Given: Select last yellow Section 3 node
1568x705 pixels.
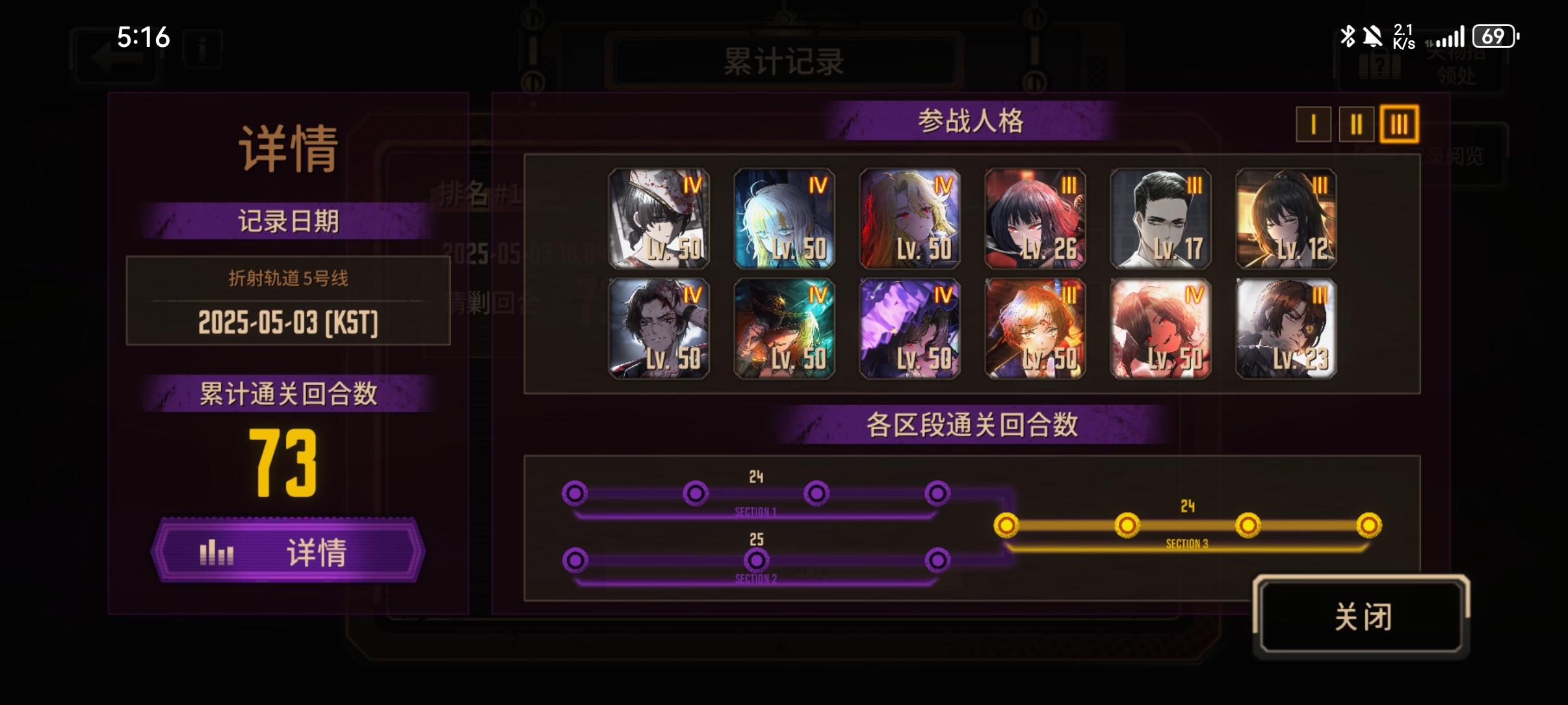Looking at the screenshot, I should pyautogui.click(x=1369, y=525).
